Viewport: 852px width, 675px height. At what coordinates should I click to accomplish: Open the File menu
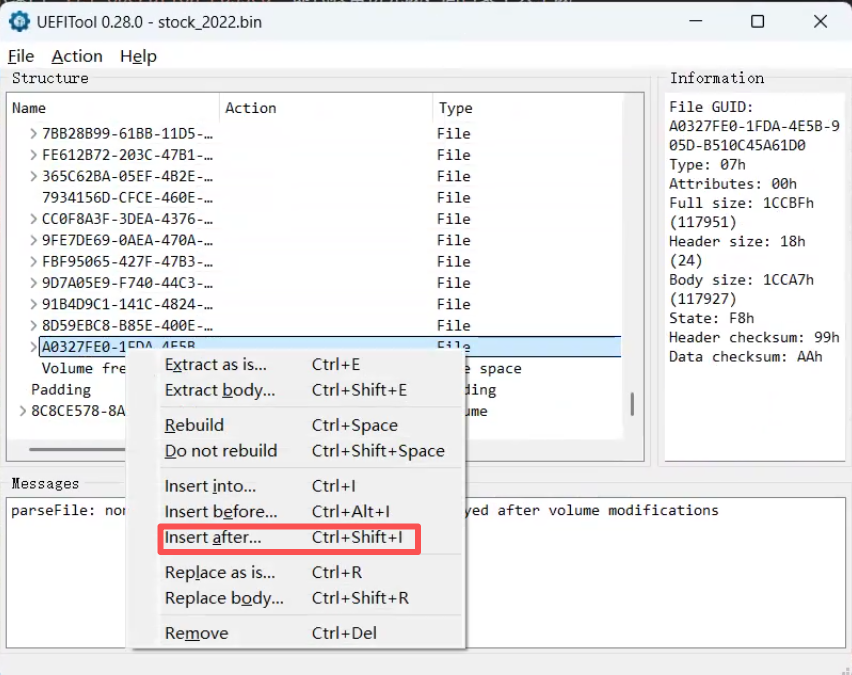pyautogui.click(x=21, y=56)
